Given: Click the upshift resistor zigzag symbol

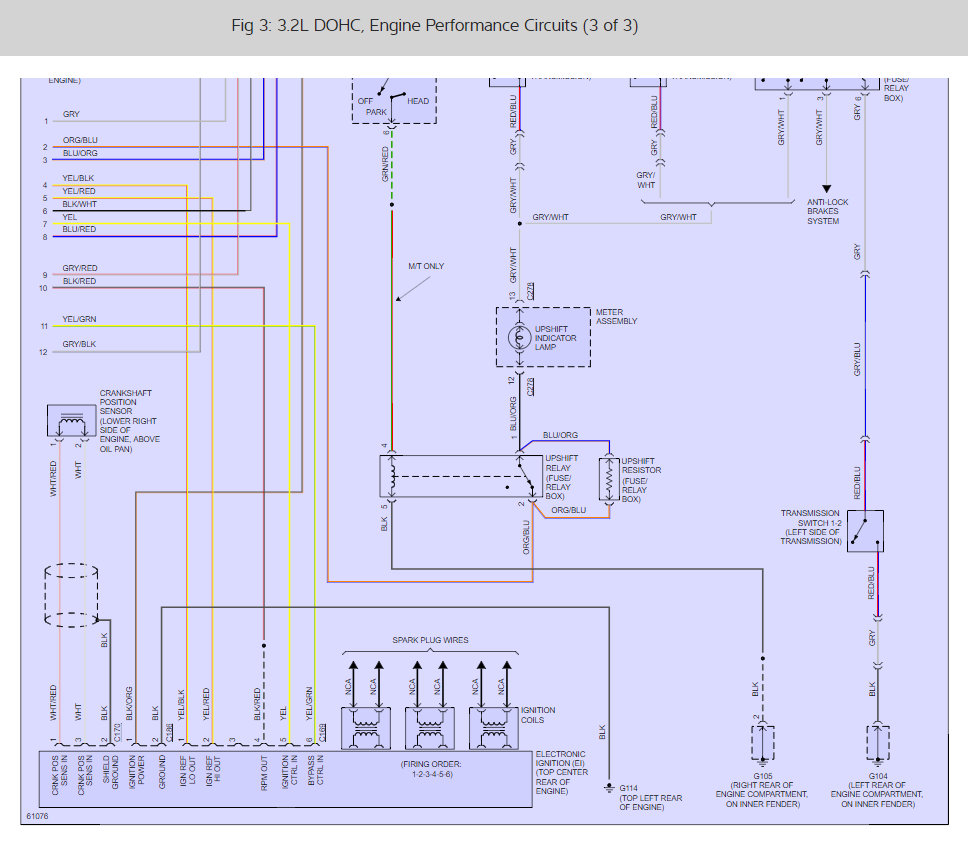Looking at the screenshot, I should pyautogui.click(x=609, y=479).
